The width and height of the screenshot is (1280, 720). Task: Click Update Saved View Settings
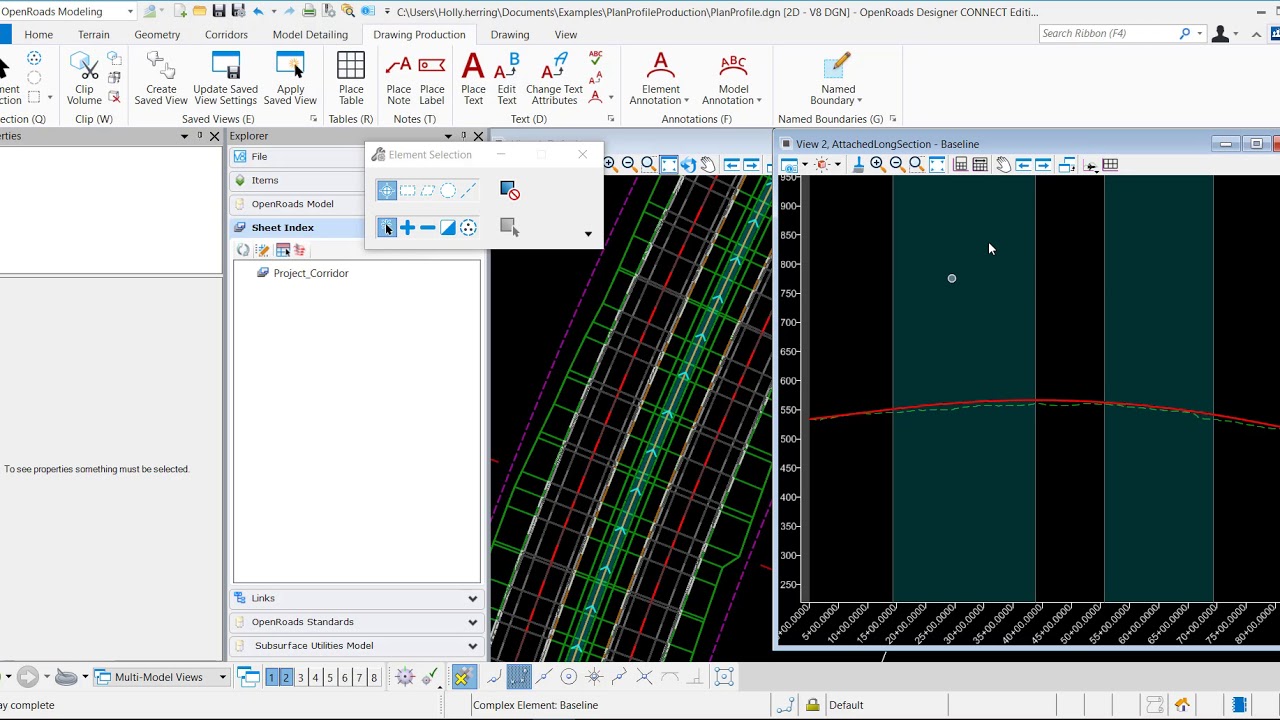click(225, 78)
